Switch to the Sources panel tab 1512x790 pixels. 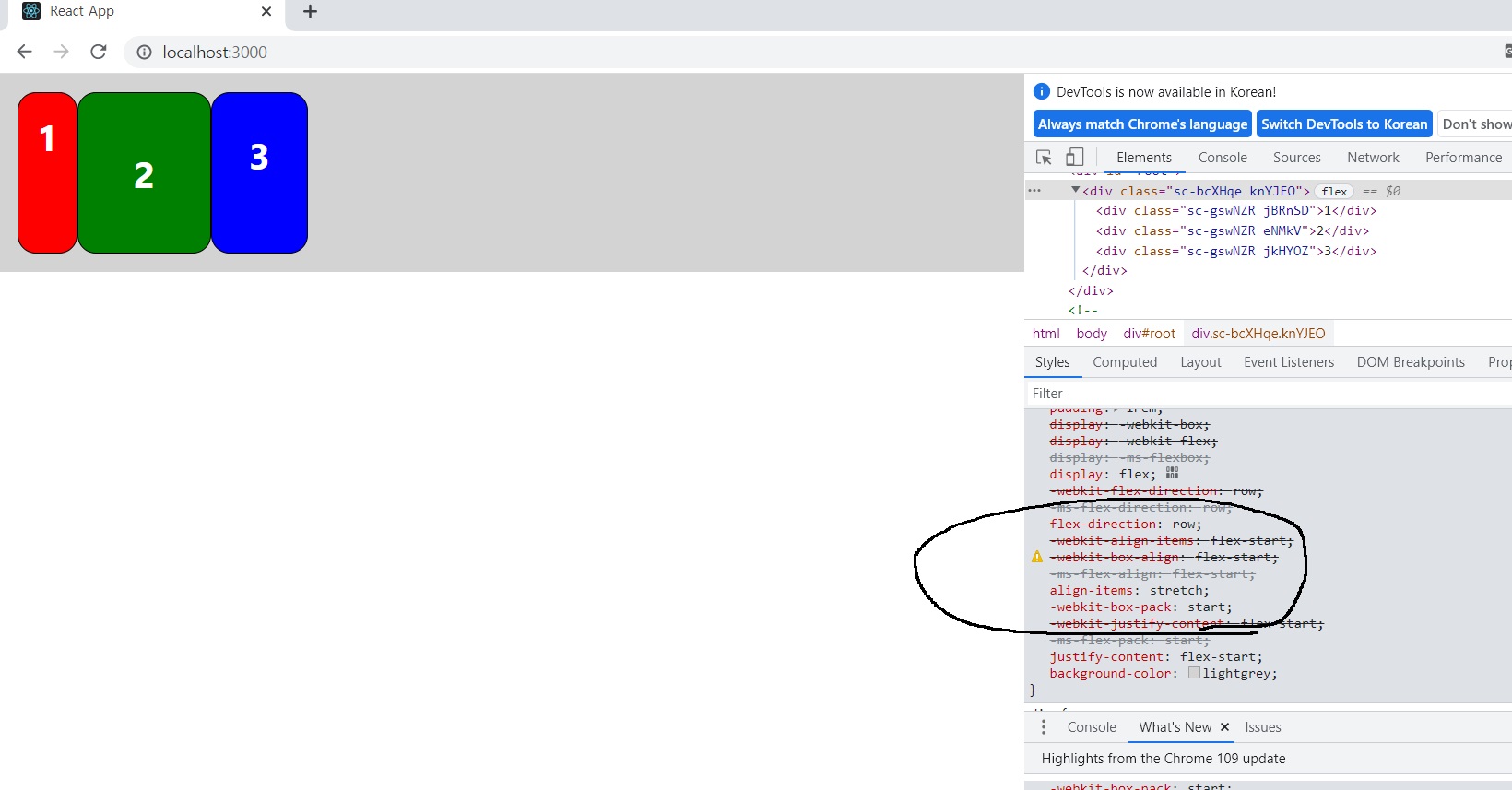point(1296,158)
